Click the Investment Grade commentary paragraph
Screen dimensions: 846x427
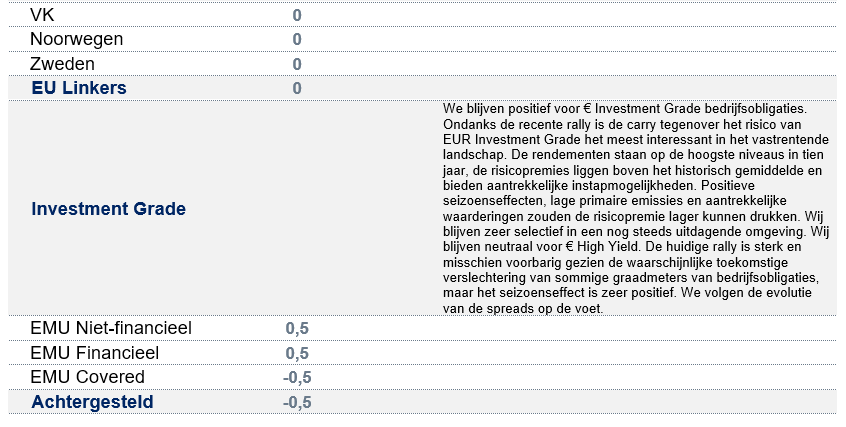click(635, 208)
